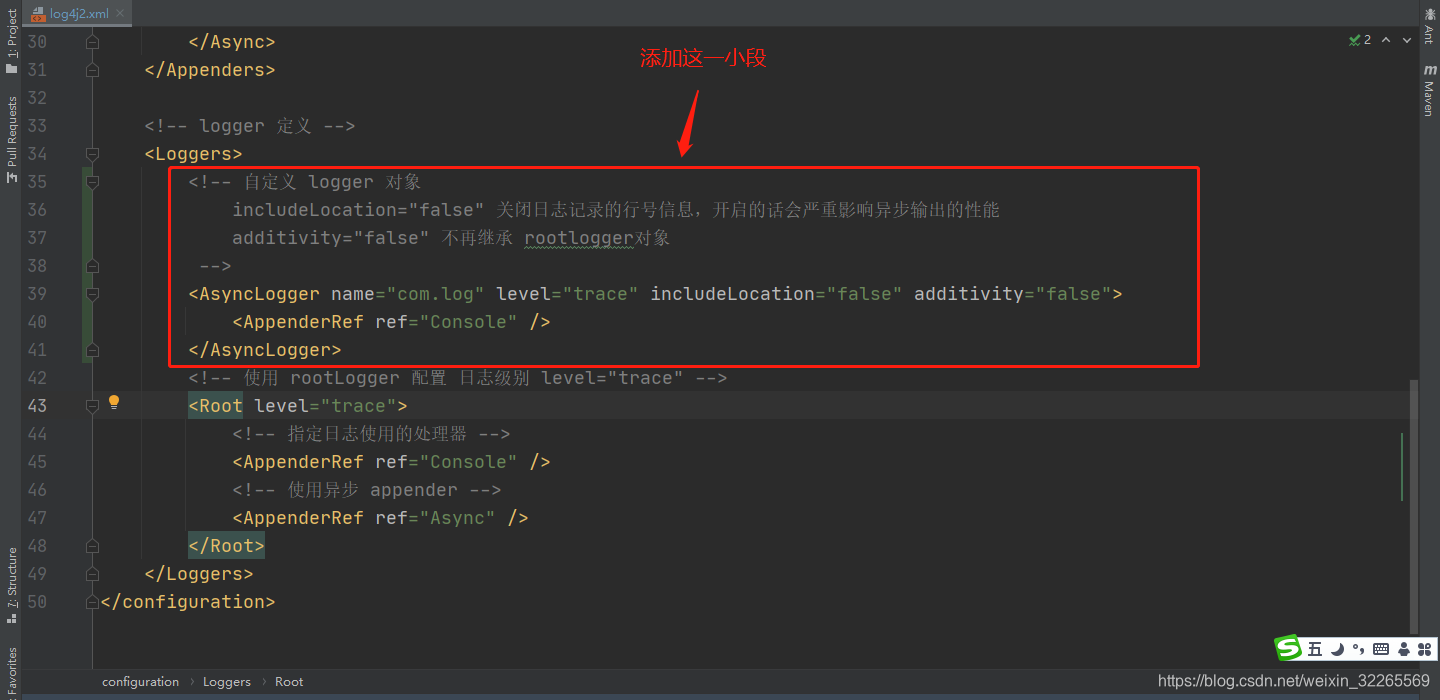Collapse the comment block at line 35
The height and width of the screenshot is (700, 1440).
(x=92, y=182)
